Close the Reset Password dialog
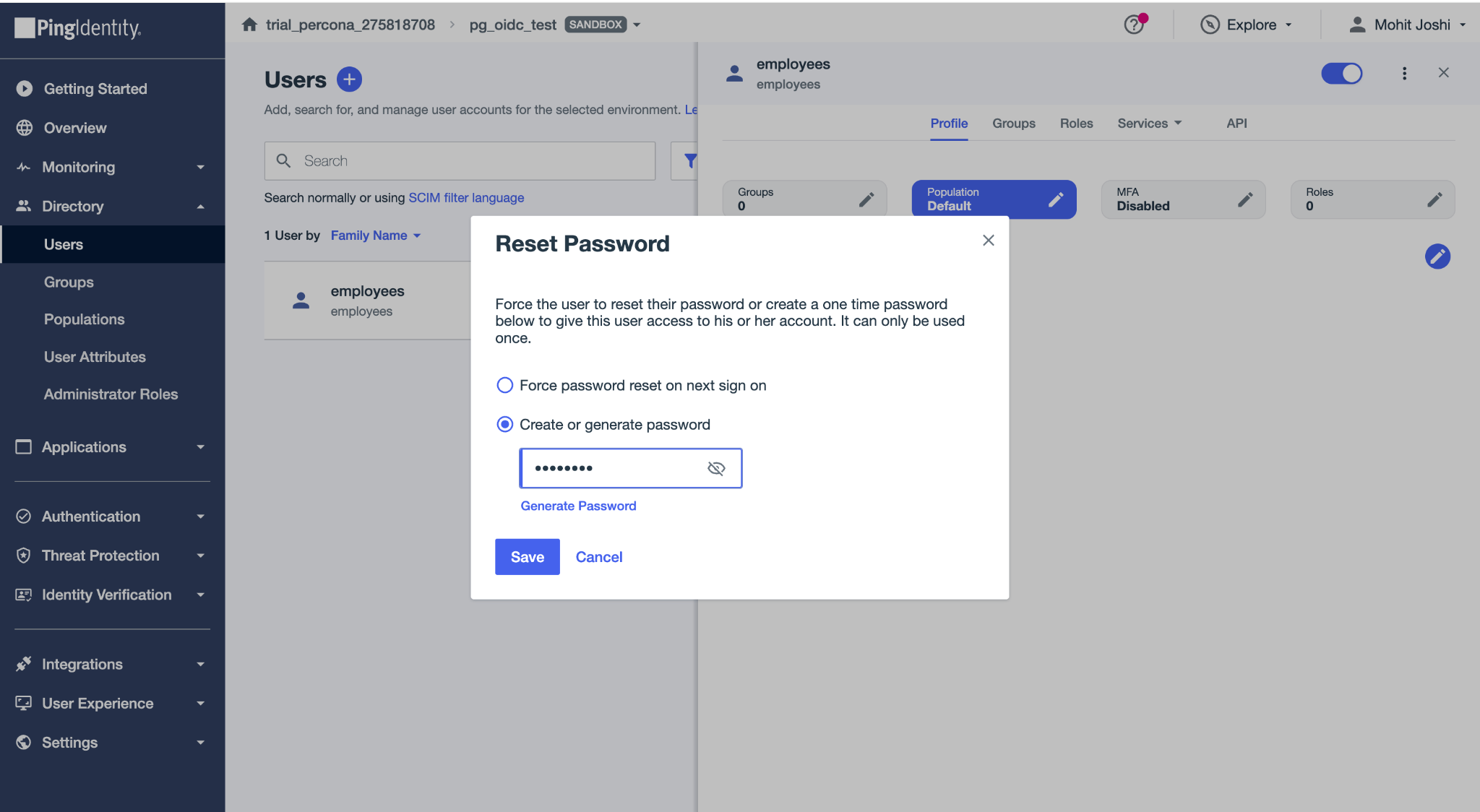 pyautogui.click(x=988, y=241)
